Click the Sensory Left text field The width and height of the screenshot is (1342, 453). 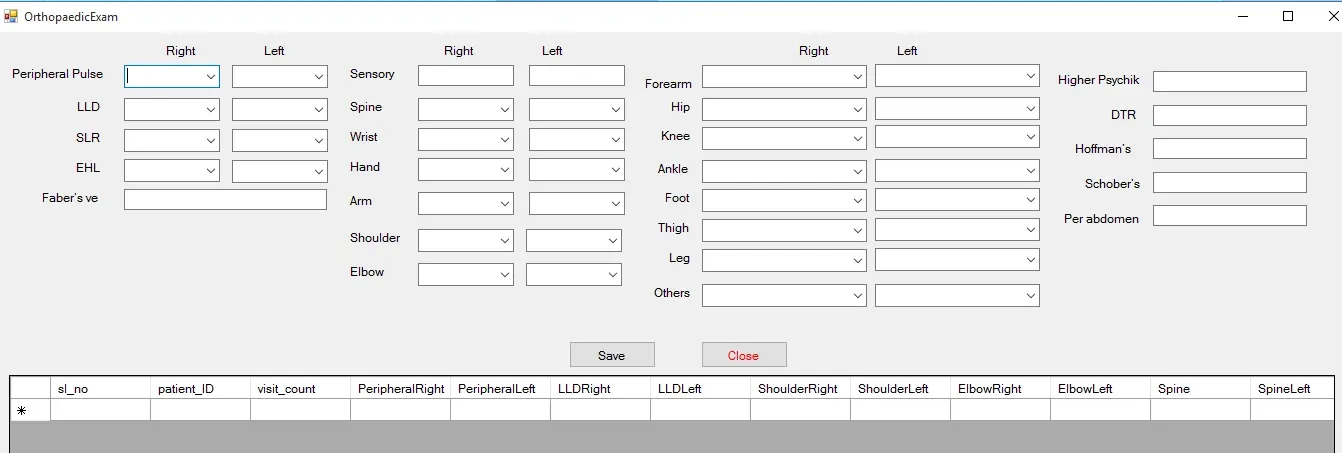pos(577,75)
